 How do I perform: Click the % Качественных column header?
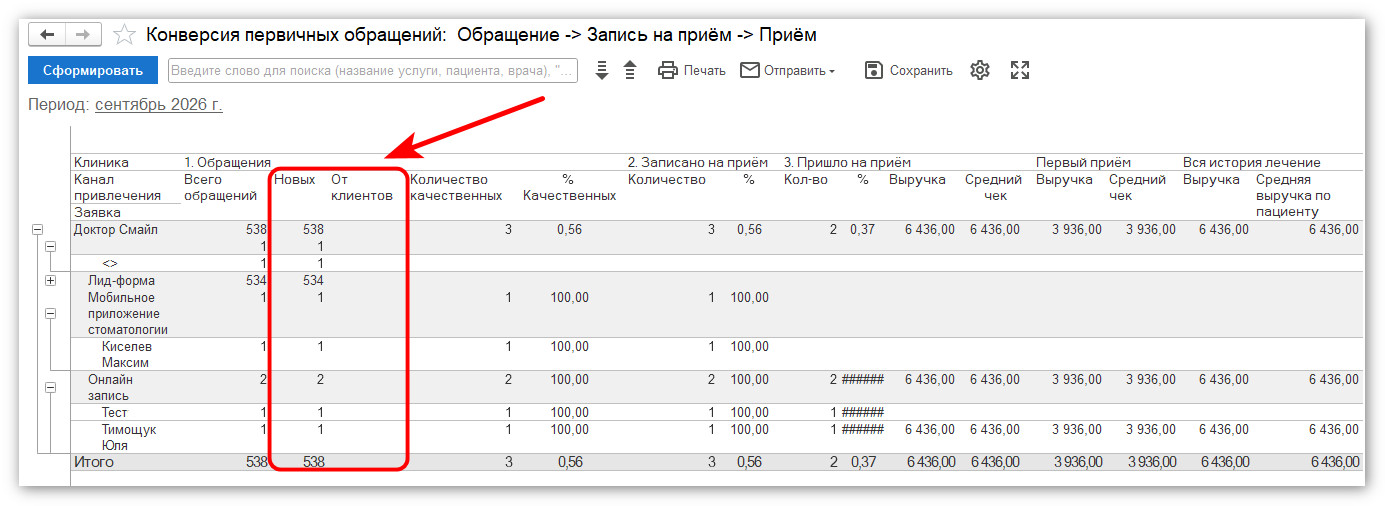point(568,188)
